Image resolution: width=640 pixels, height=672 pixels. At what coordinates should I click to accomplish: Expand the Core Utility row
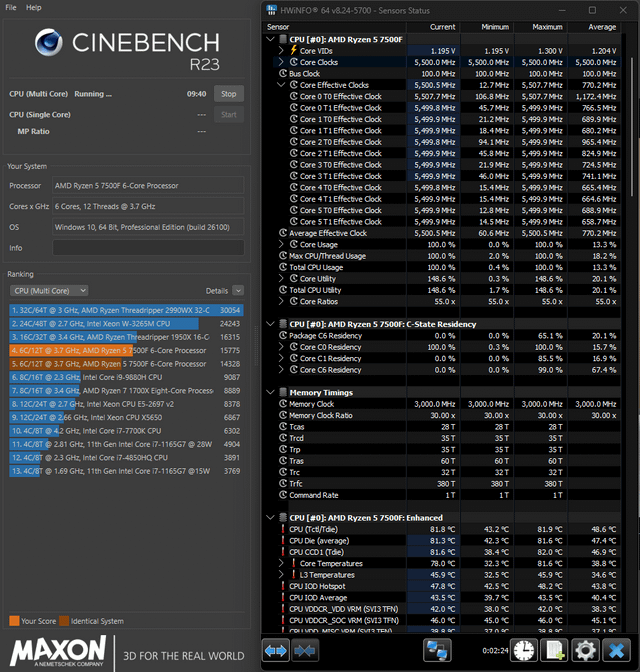[x=281, y=279]
